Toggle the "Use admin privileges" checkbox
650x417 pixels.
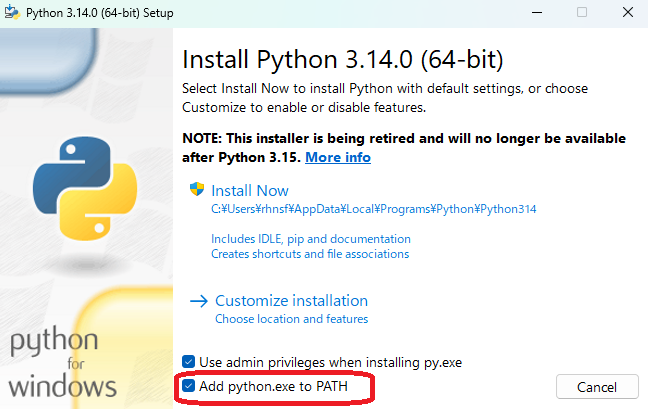[x=189, y=361]
